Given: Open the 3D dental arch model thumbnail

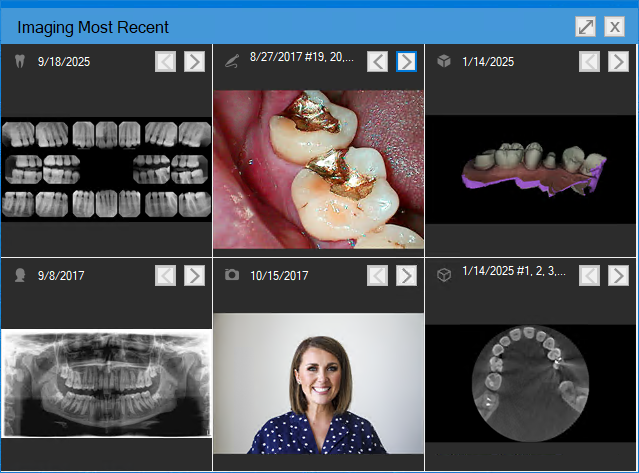Looking at the screenshot, I should point(531,168).
